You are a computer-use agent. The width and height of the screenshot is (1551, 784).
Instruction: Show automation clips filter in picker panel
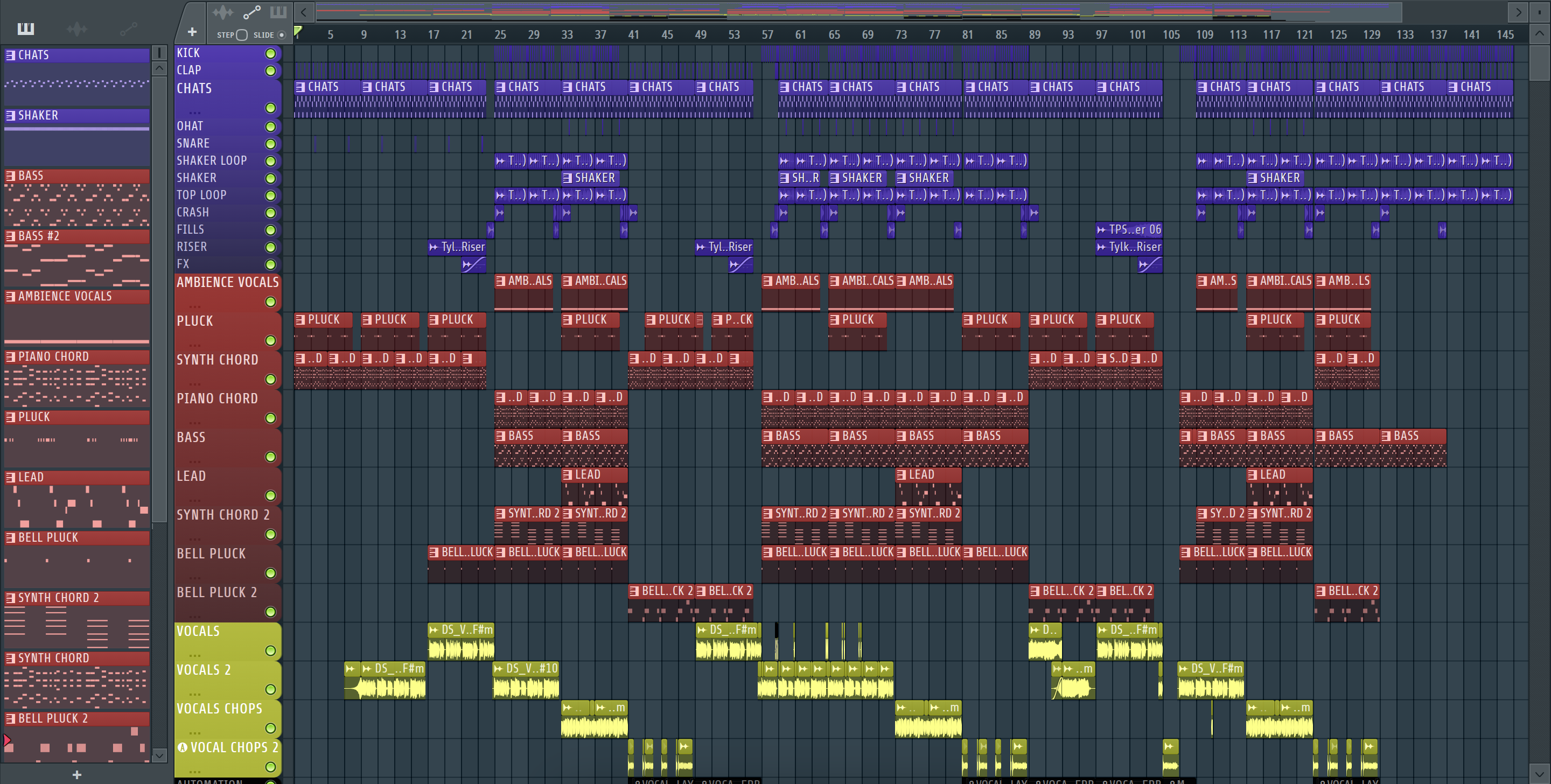(128, 29)
